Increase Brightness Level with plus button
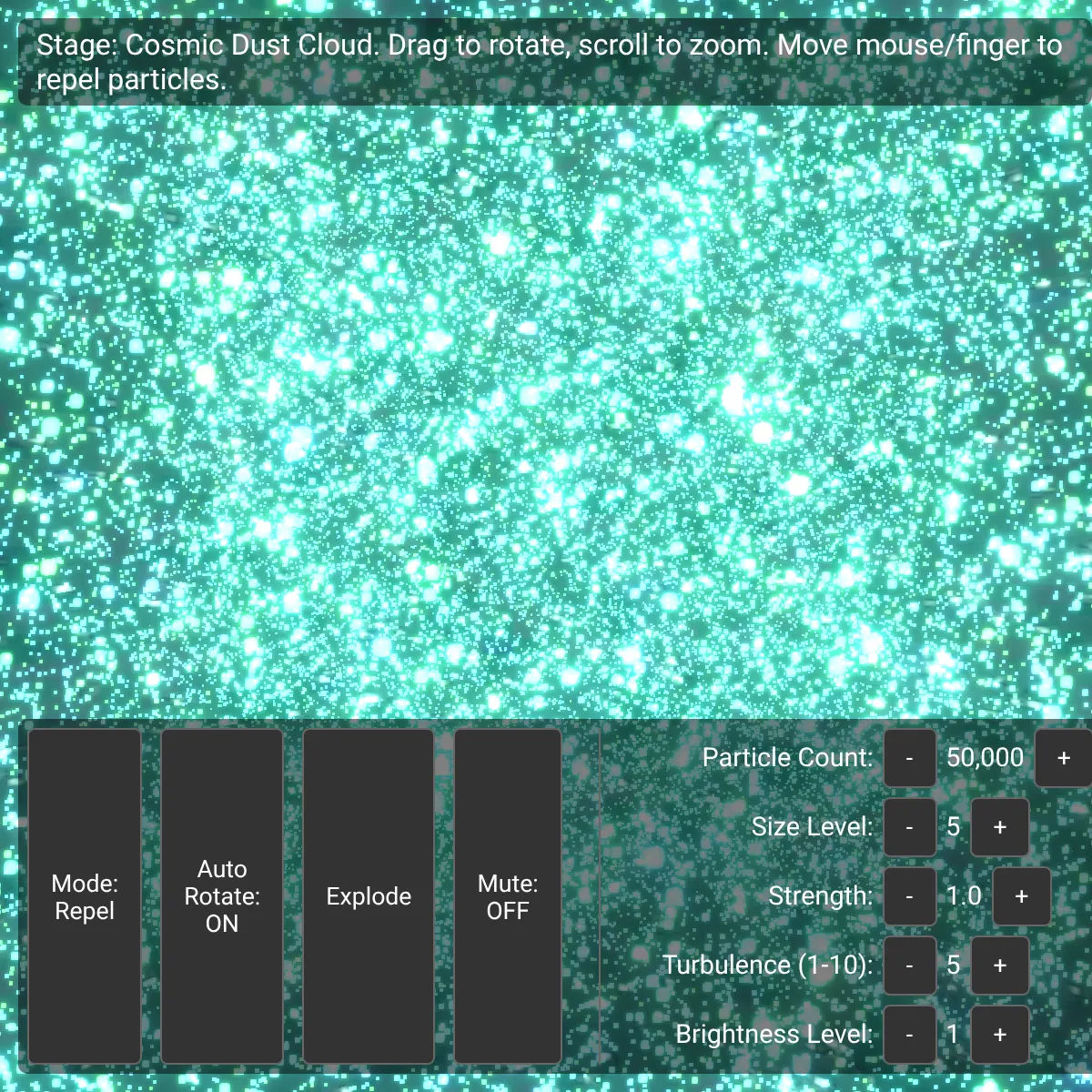Image resolution: width=1092 pixels, height=1092 pixels. tap(1000, 1035)
